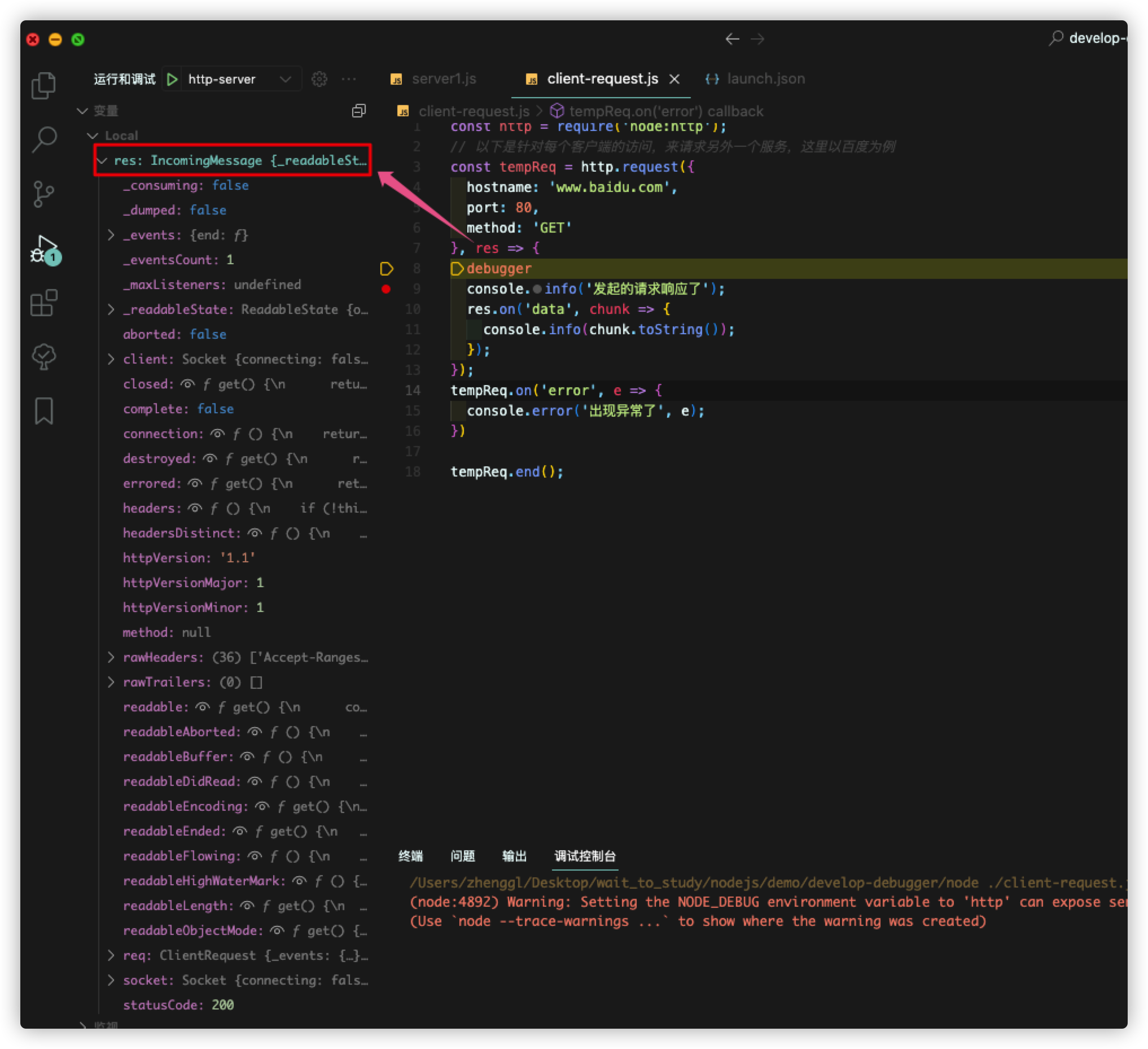
Task: Open the Bookmarks icon in activity bar
Action: pos(44,410)
